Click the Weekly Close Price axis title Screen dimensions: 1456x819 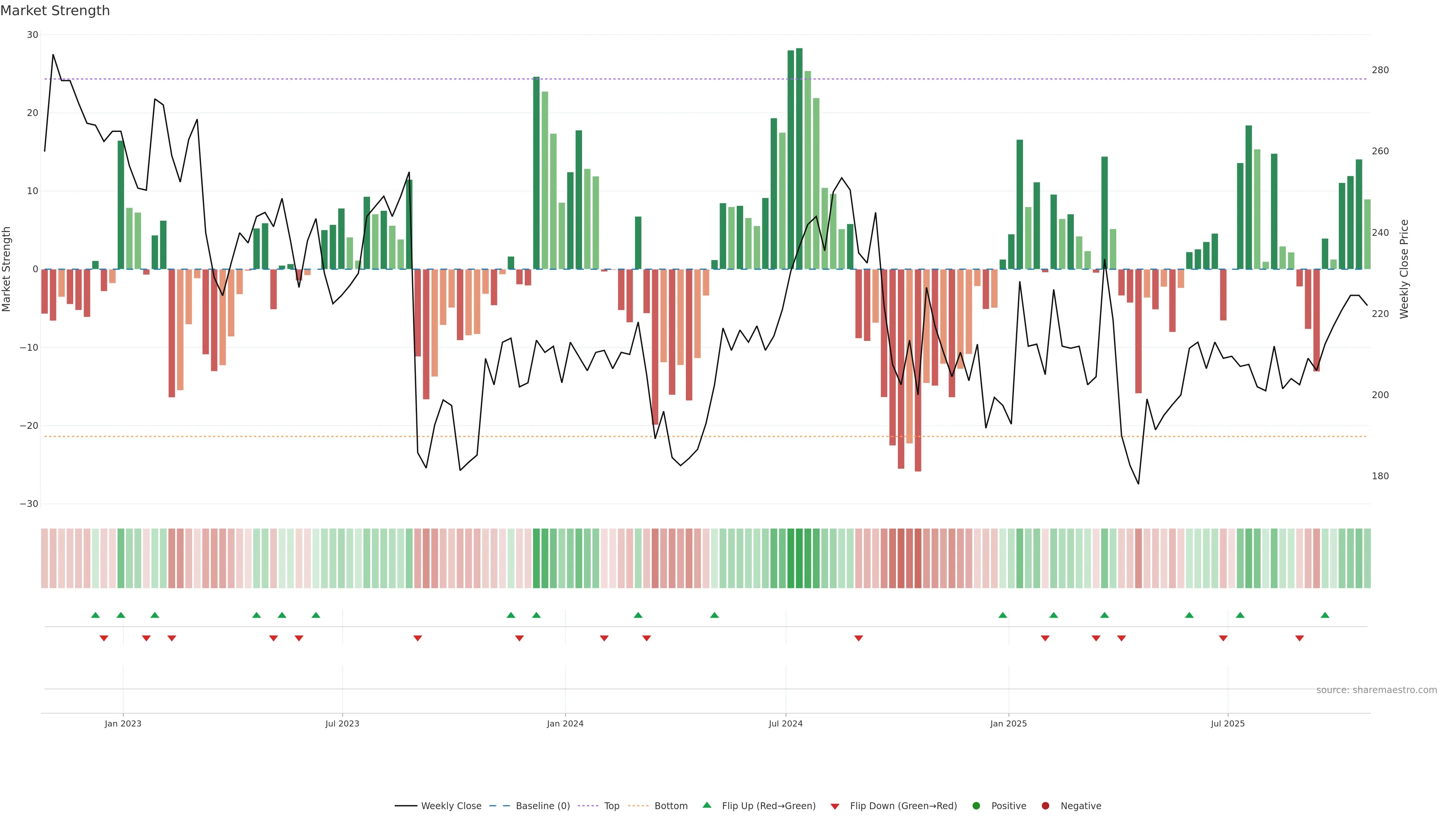(x=1404, y=269)
